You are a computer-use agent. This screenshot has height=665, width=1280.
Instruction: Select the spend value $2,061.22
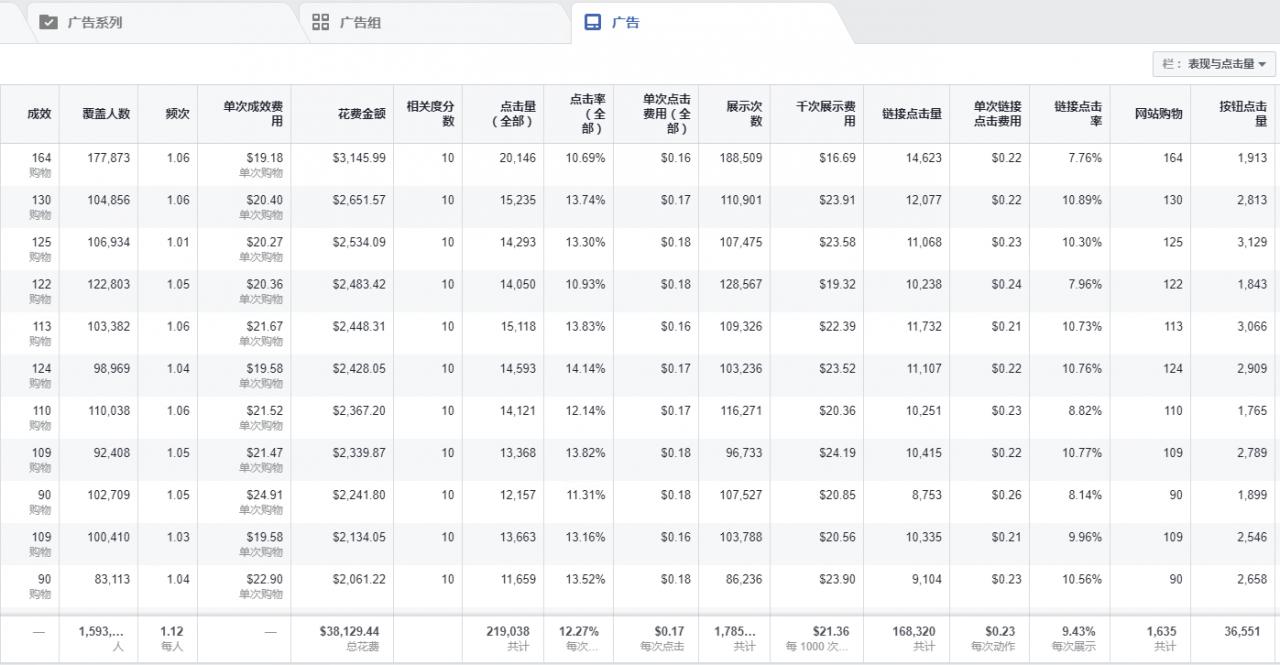pos(359,578)
